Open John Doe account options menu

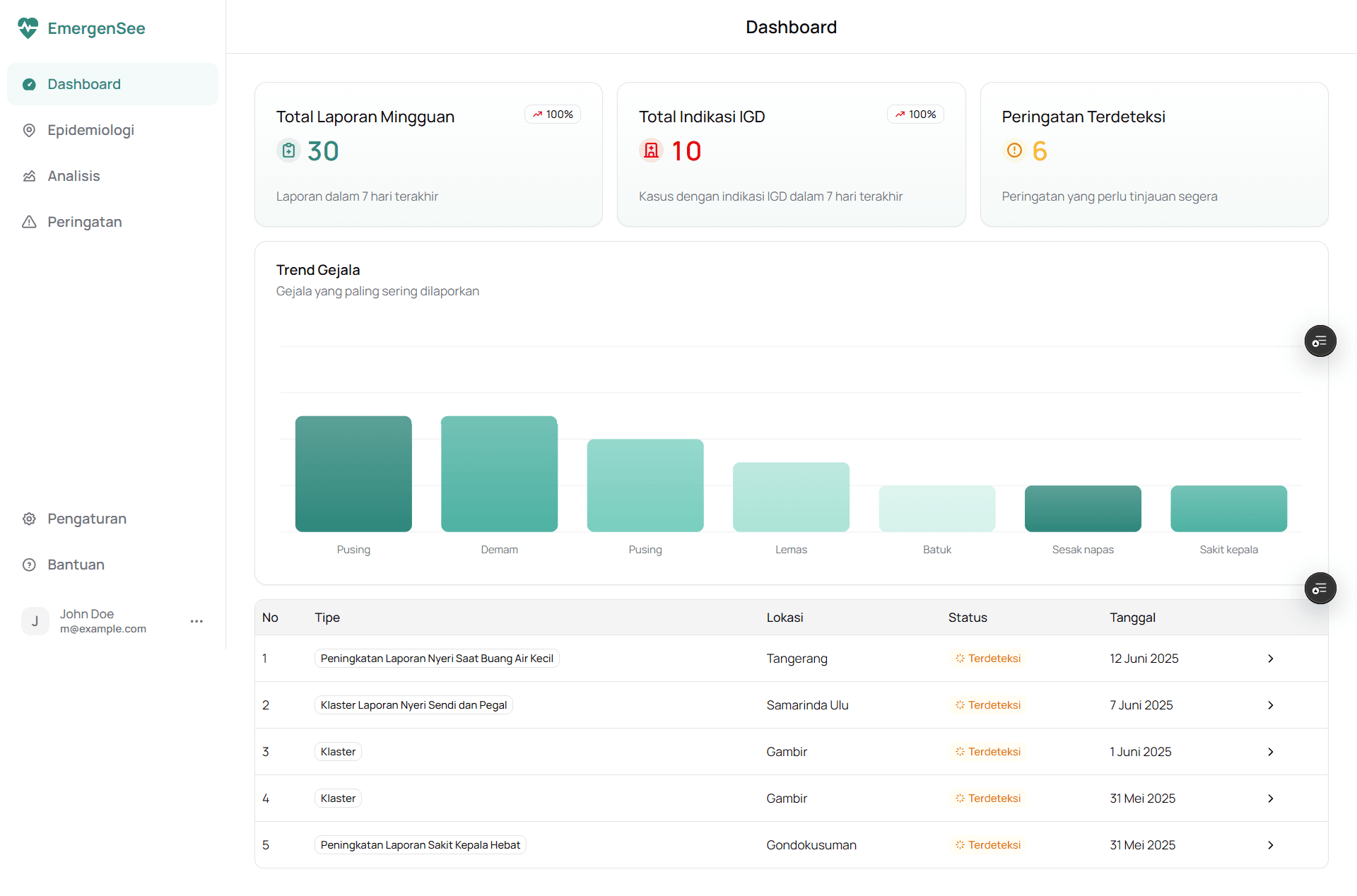[x=196, y=621]
